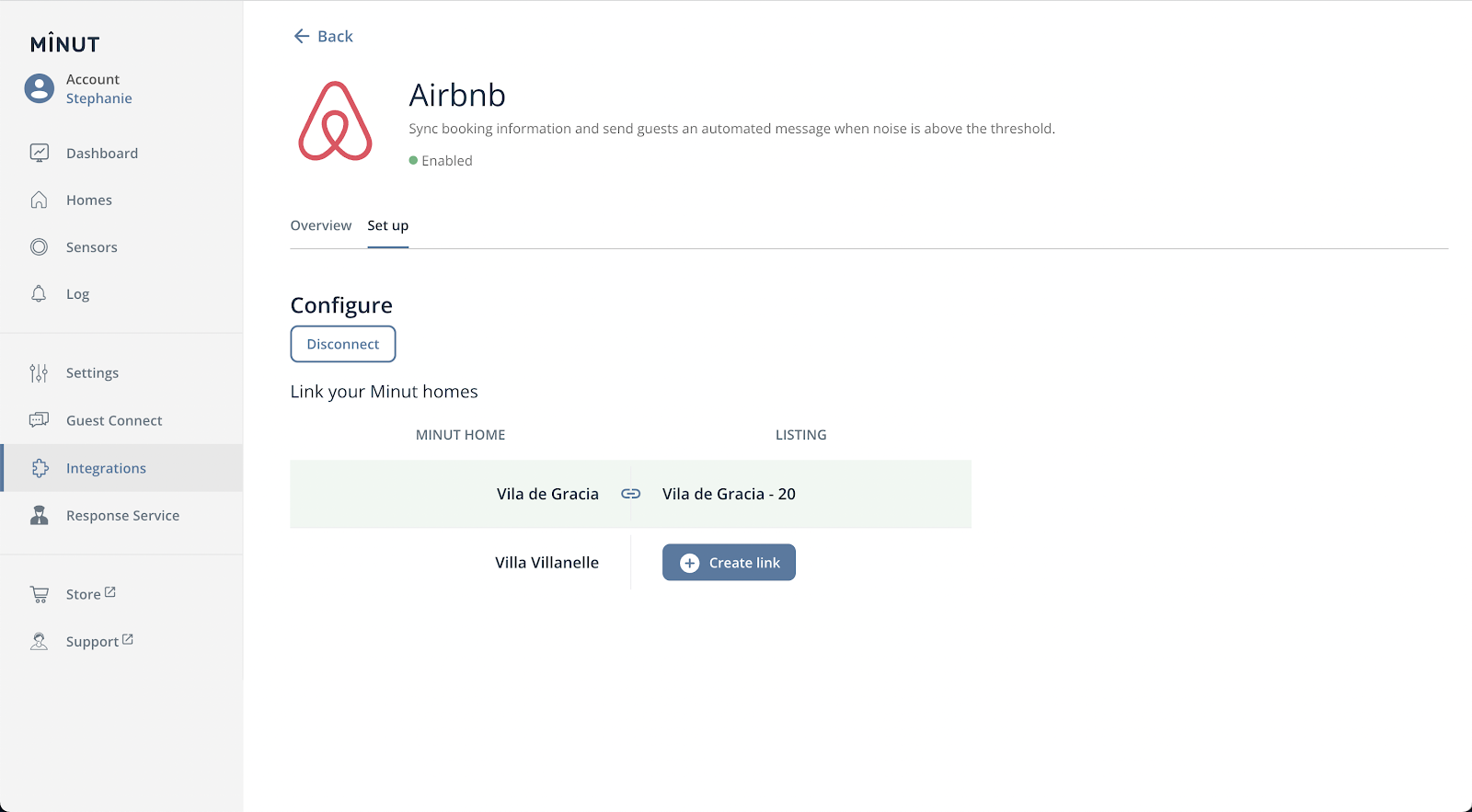Click the Sensors circle icon
Viewport: 1472px width, 812px height.
39,246
